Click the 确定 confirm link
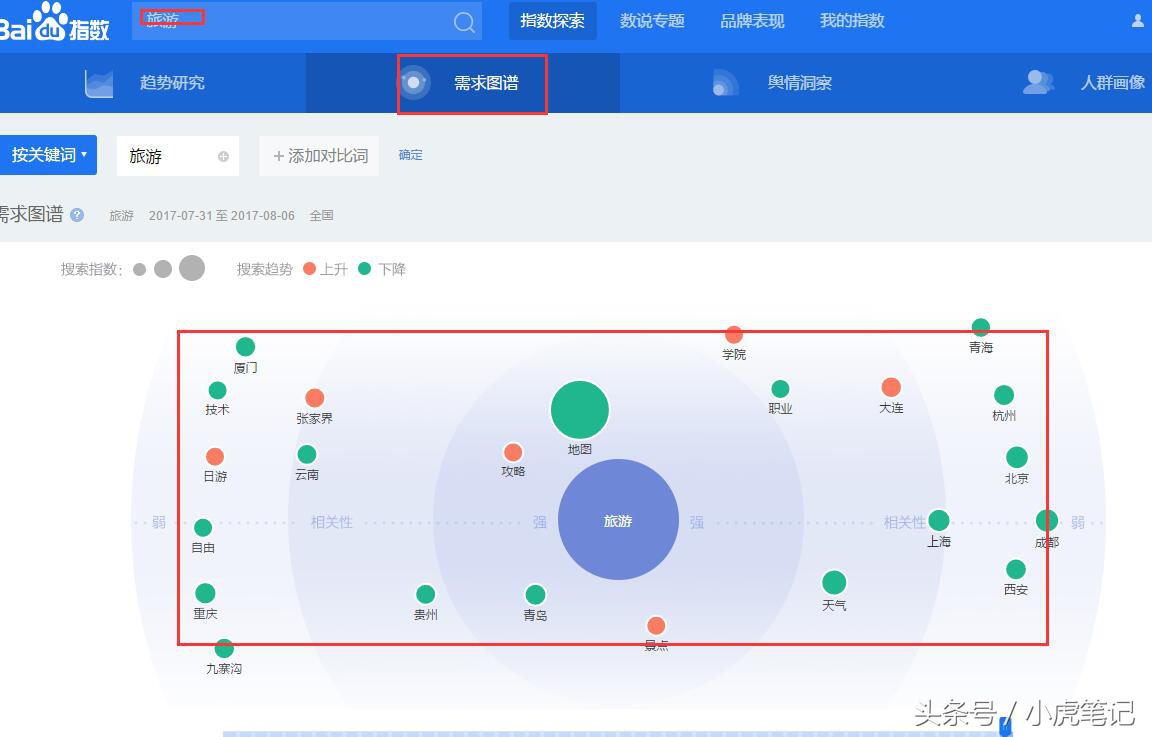This screenshot has width=1152, height=737. point(409,155)
